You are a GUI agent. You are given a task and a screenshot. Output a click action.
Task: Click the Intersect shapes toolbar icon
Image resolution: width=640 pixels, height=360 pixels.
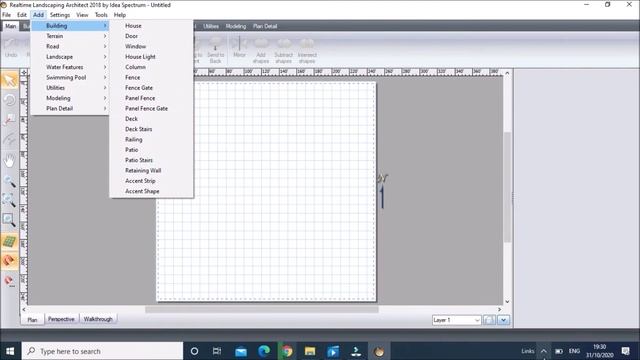(307, 51)
